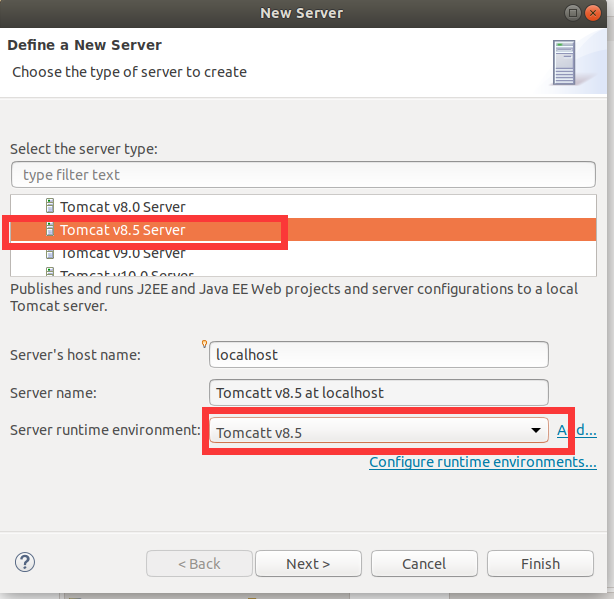Screen dimensions: 614x599
Task: Click the Tomcat v8.0 Server icon
Action: (x=50, y=206)
